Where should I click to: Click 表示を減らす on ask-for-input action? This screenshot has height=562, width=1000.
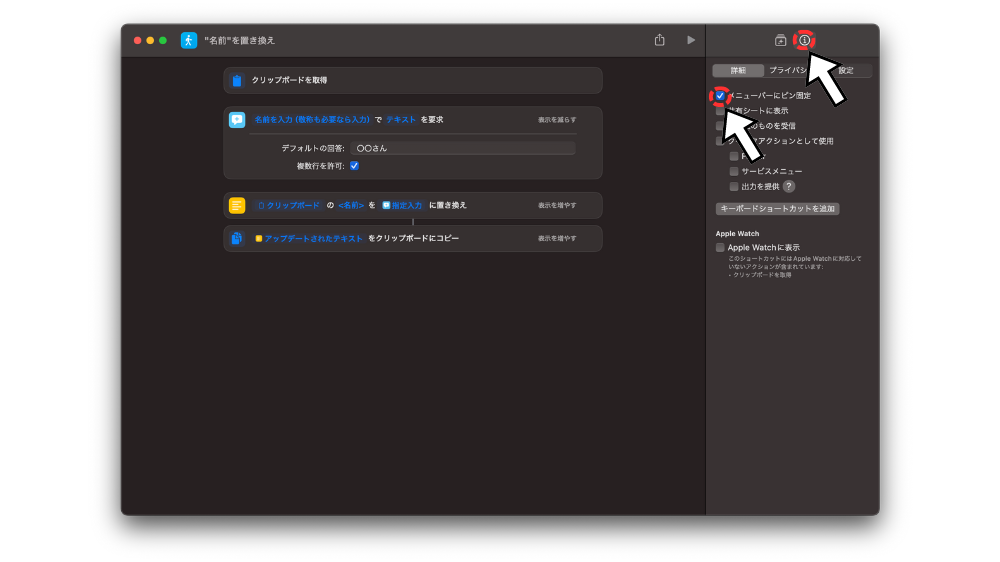(557, 120)
